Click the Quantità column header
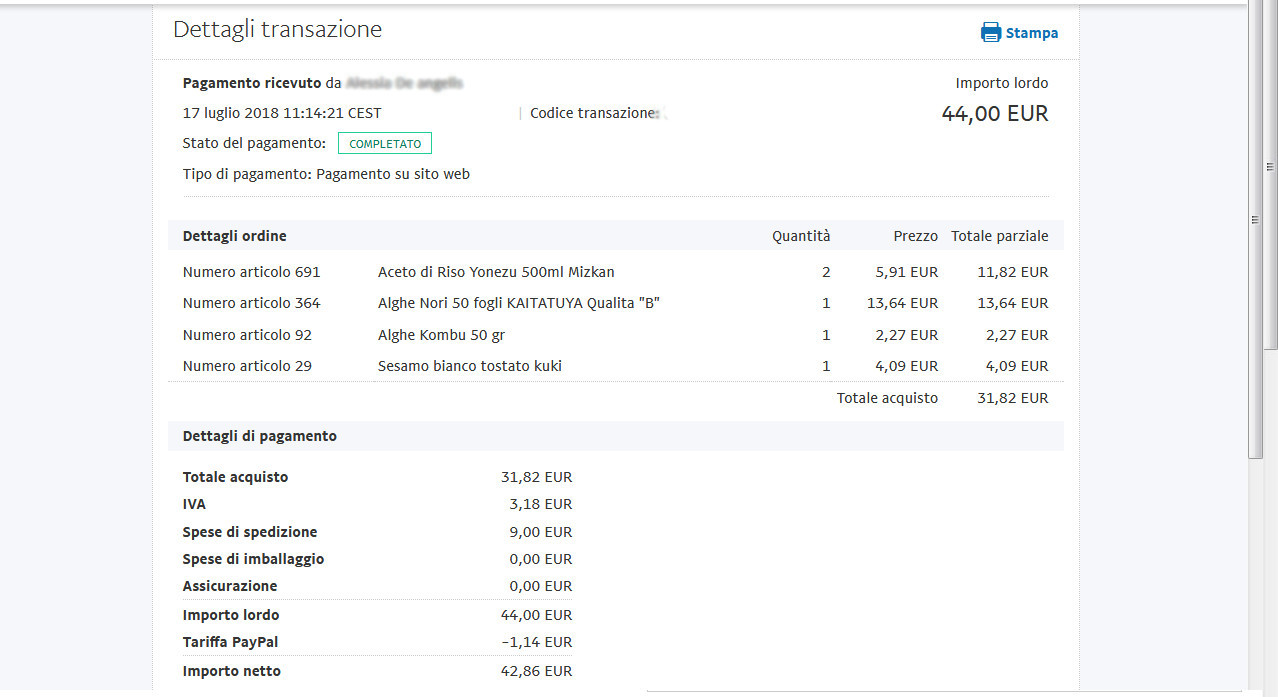1278x697 pixels. pos(800,236)
